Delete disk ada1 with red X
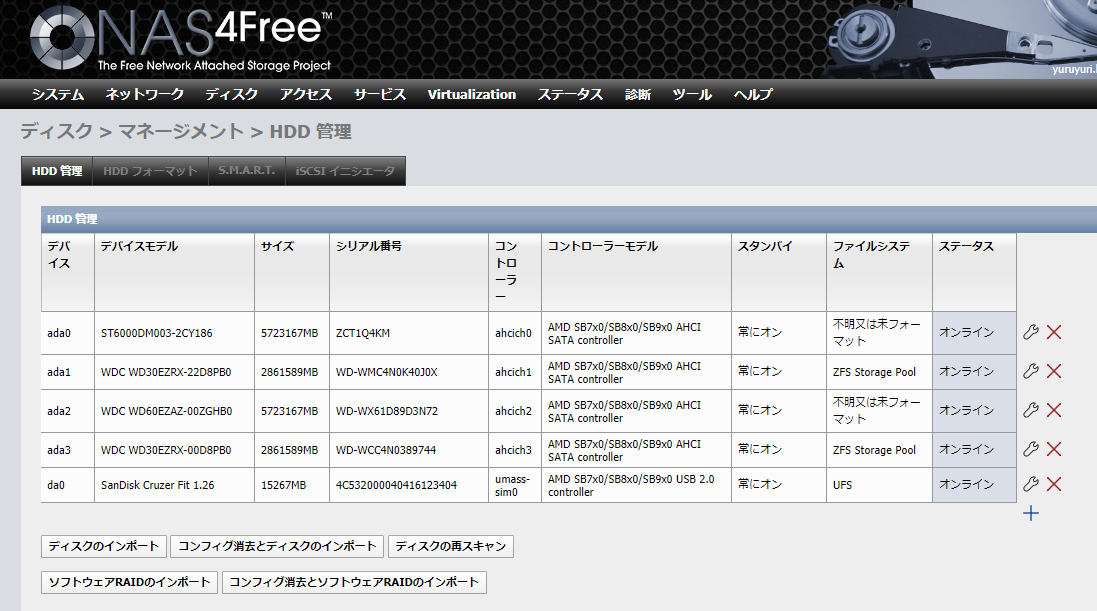 click(1054, 372)
